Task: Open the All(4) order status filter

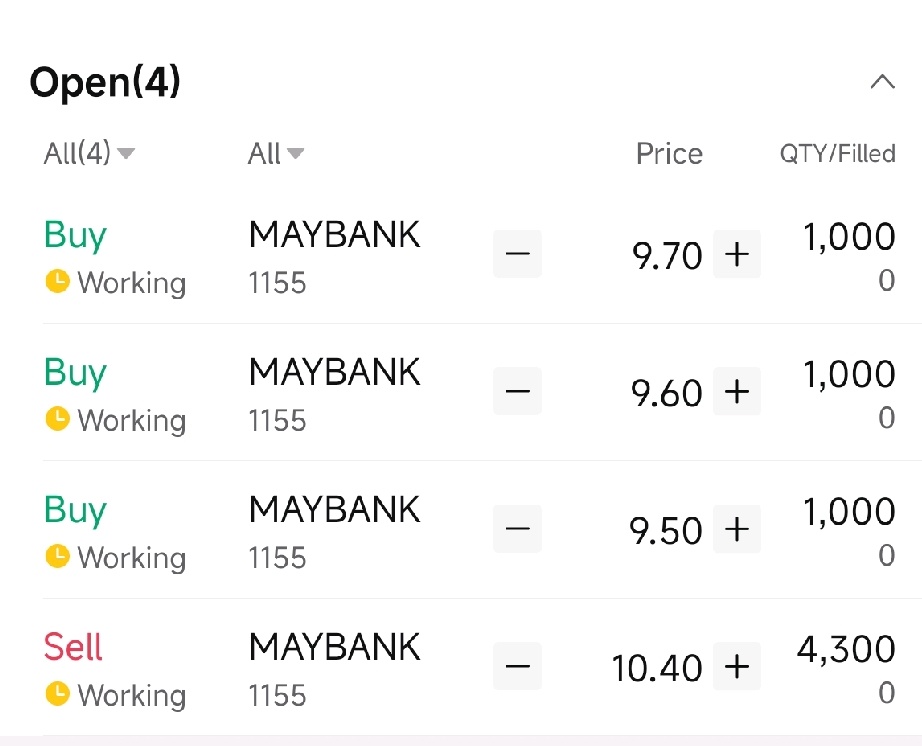Action: tap(88, 153)
